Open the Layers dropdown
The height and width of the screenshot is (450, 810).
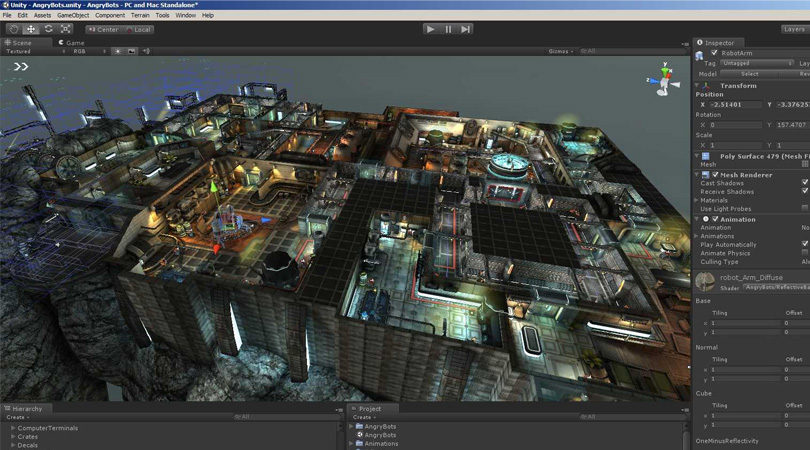(x=795, y=29)
